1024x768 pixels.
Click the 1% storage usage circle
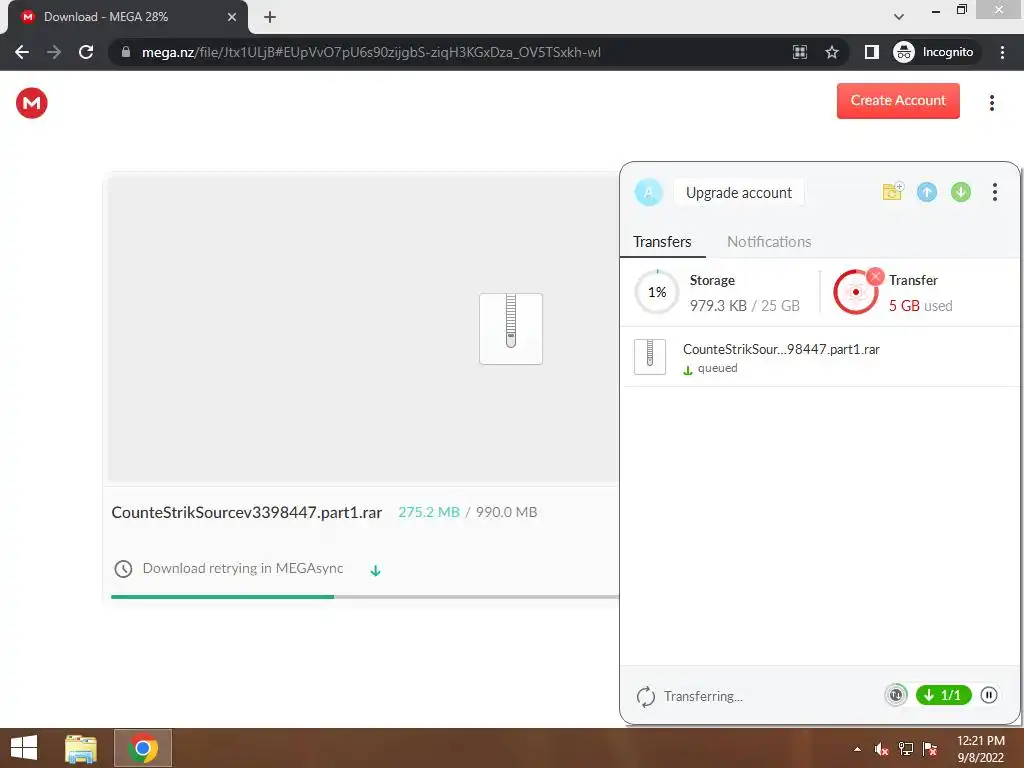657,292
